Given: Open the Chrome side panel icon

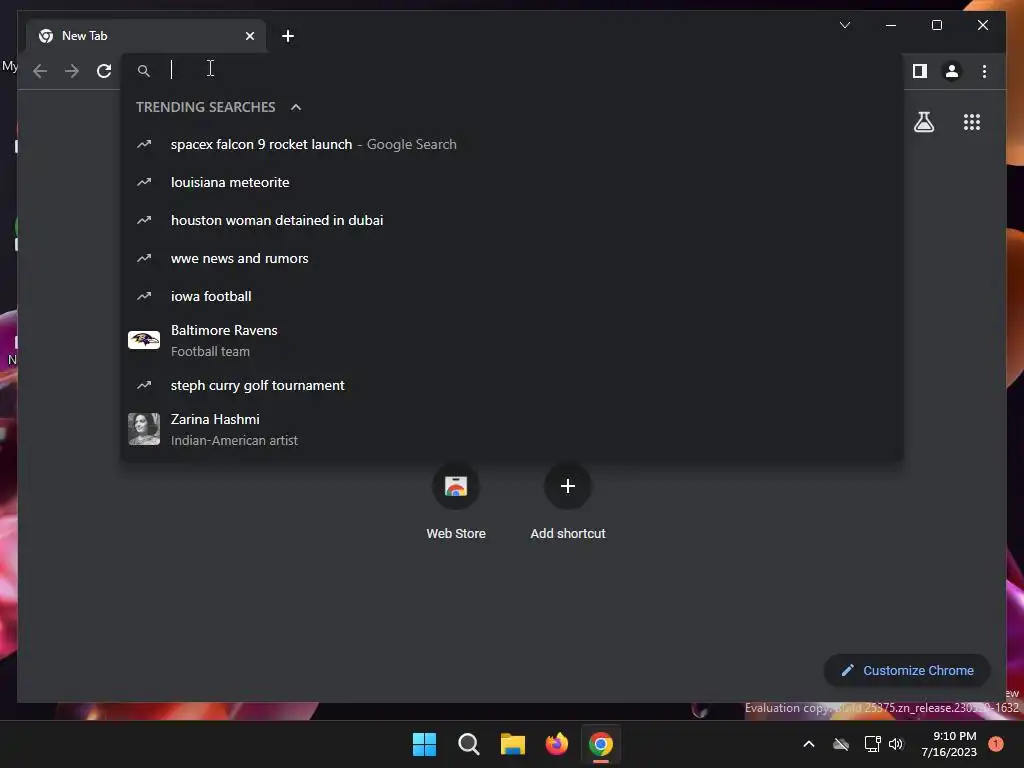Looking at the screenshot, I should pos(920,71).
